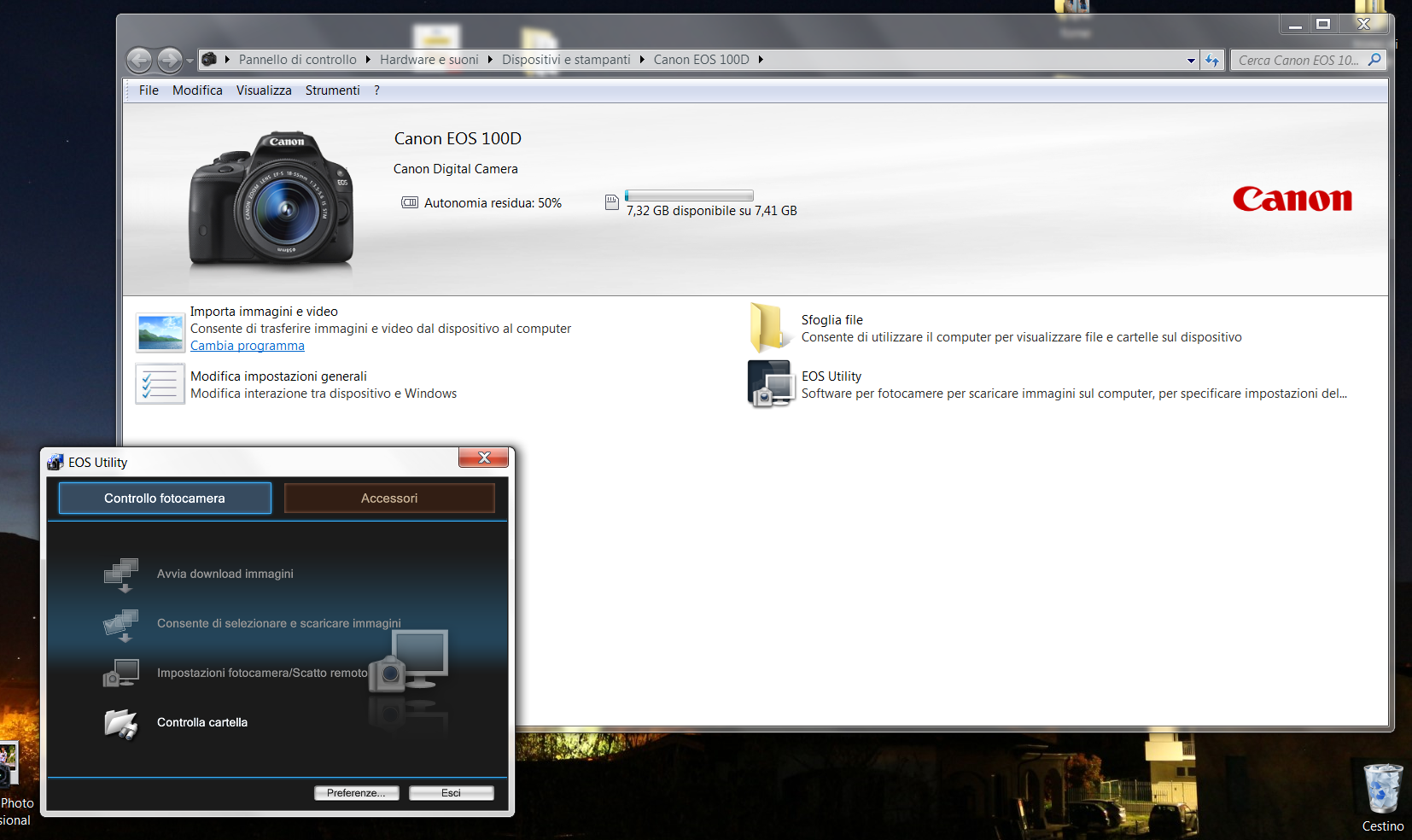Open the Strumenti menu
This screenshot has width=1412, height=840.
pos(332,90)
